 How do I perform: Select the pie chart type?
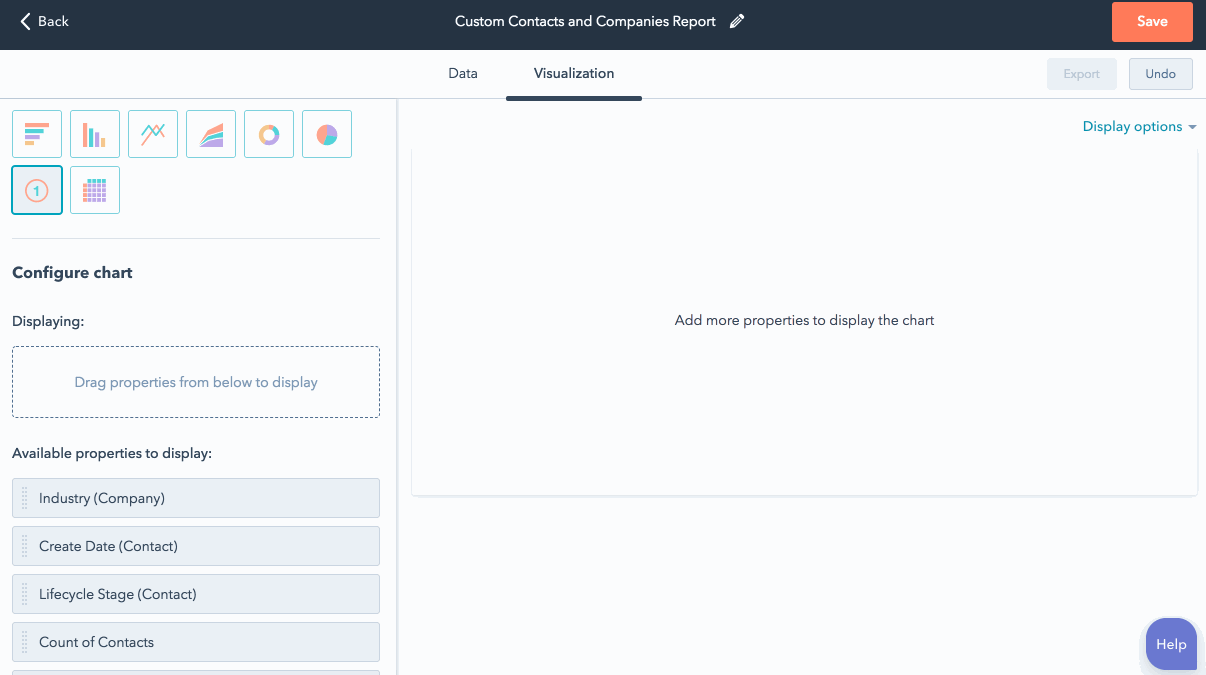click(x=327, y=134)
